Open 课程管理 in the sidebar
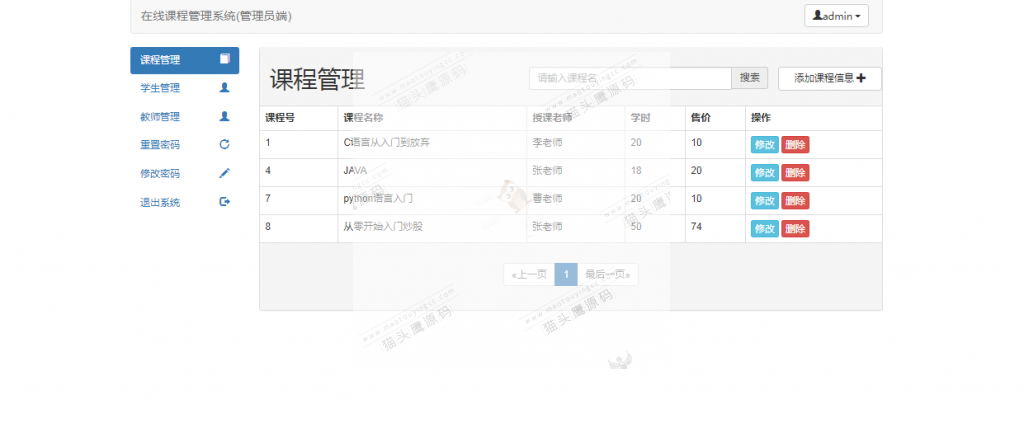The width and height of the screenshot is (1024, 422). click(x=185, y=60)
